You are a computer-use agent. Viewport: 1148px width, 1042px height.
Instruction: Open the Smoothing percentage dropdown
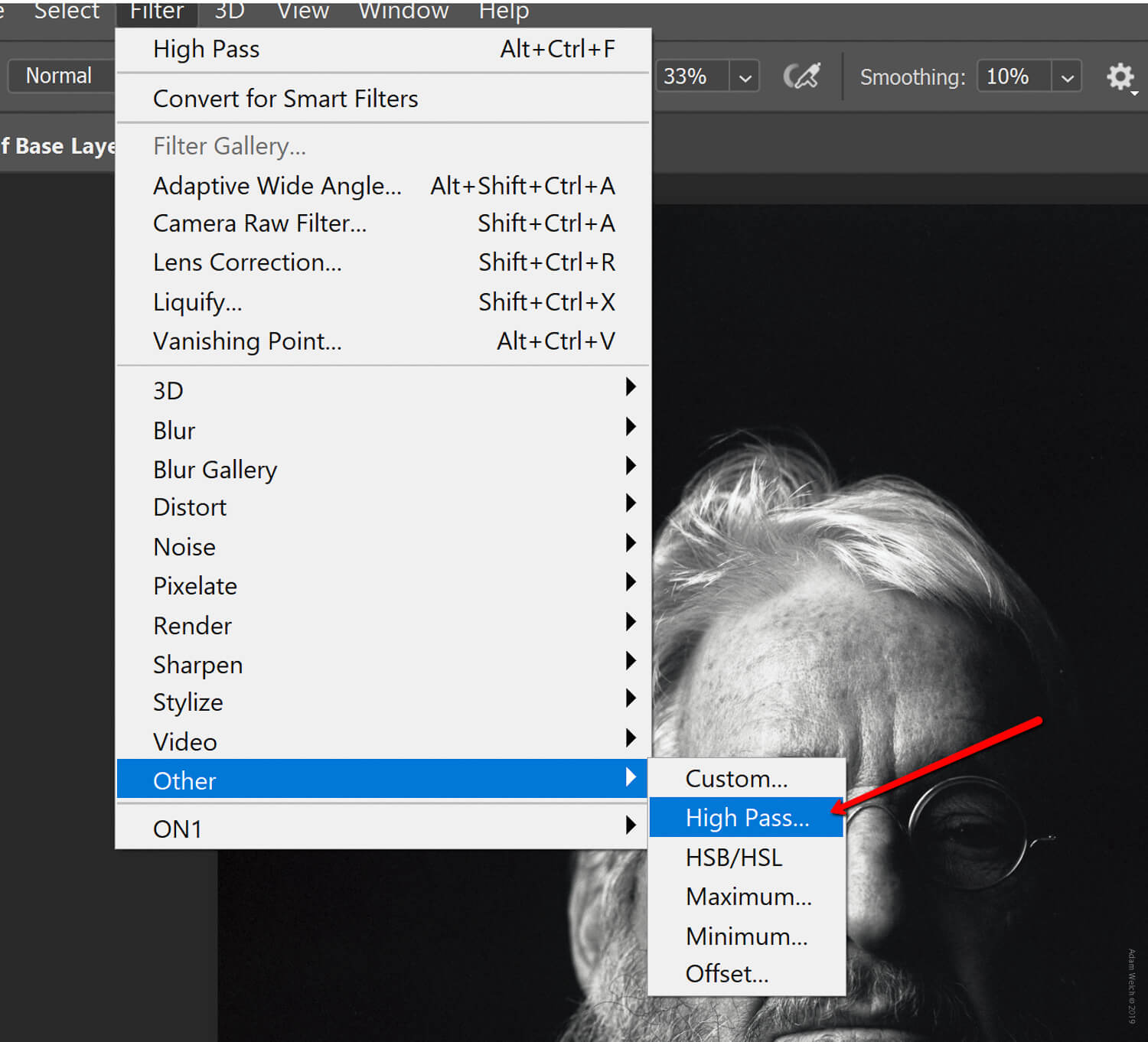1067,76
